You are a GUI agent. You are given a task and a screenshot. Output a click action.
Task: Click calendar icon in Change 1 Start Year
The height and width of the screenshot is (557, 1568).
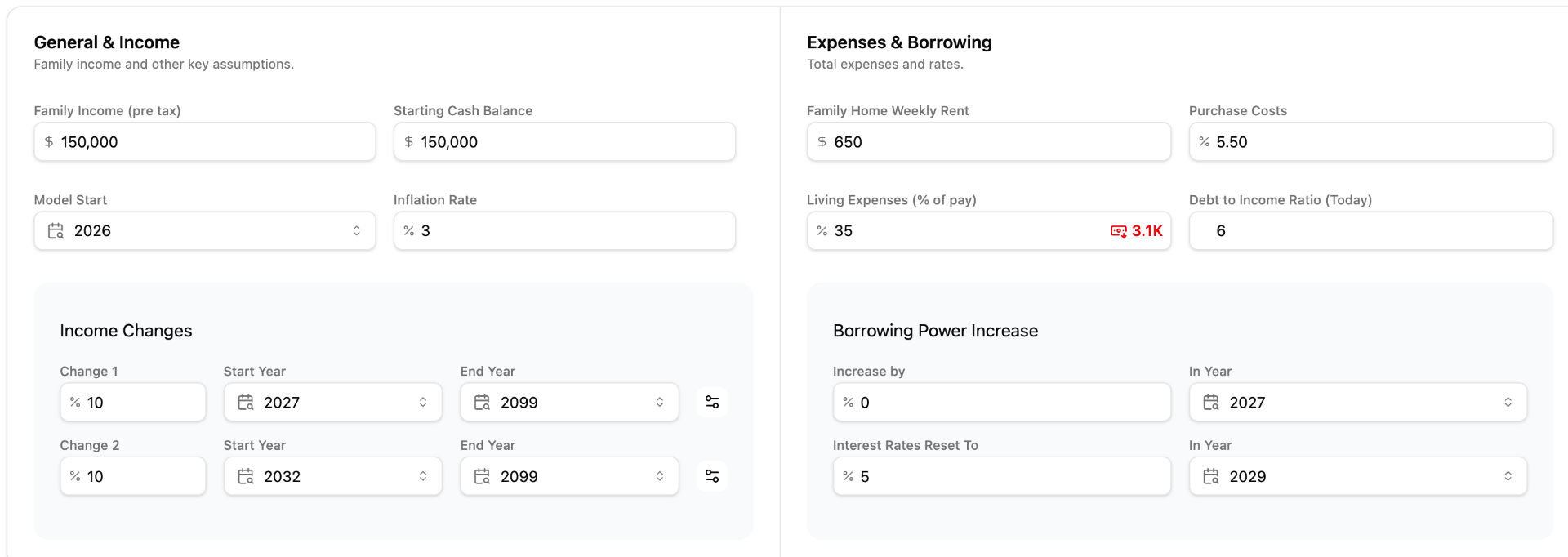point(245,402)
